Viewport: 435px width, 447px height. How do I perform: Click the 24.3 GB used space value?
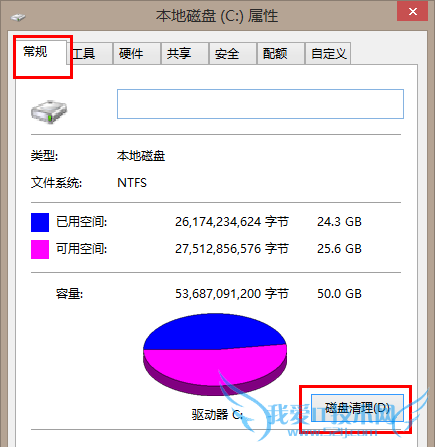(x=339, y=222)
